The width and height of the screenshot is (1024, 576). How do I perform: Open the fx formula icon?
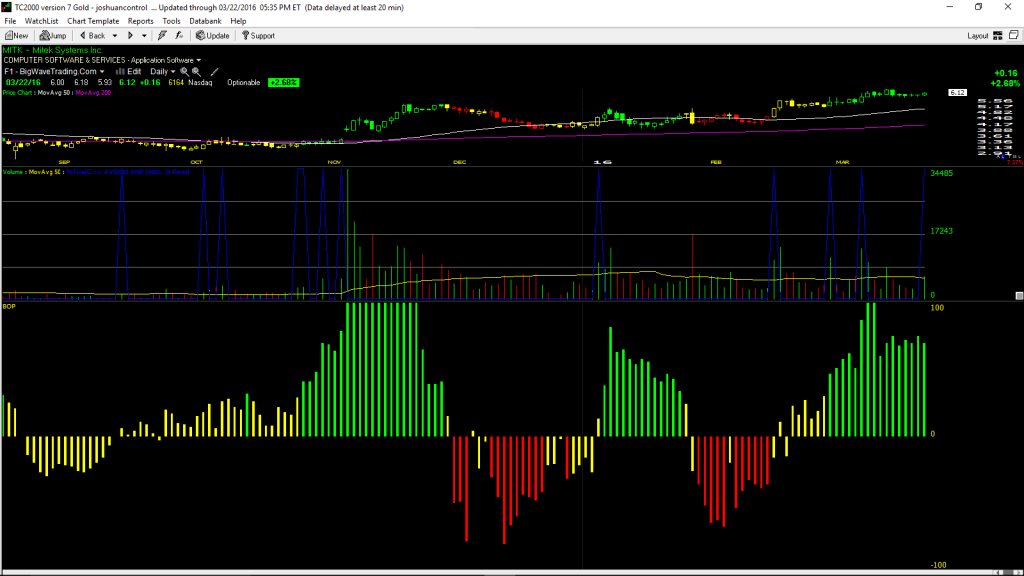click(179, 36)
